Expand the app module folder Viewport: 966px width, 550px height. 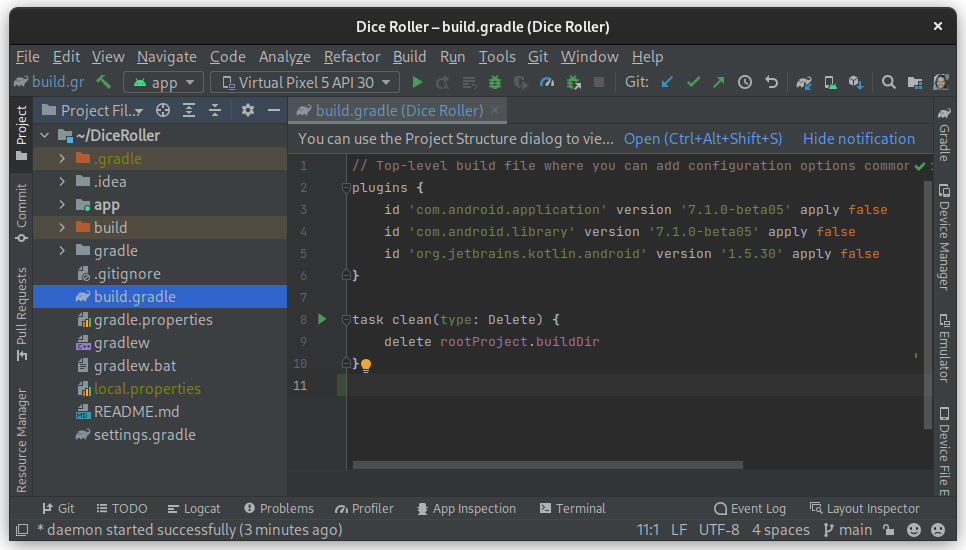pos(62,204)
